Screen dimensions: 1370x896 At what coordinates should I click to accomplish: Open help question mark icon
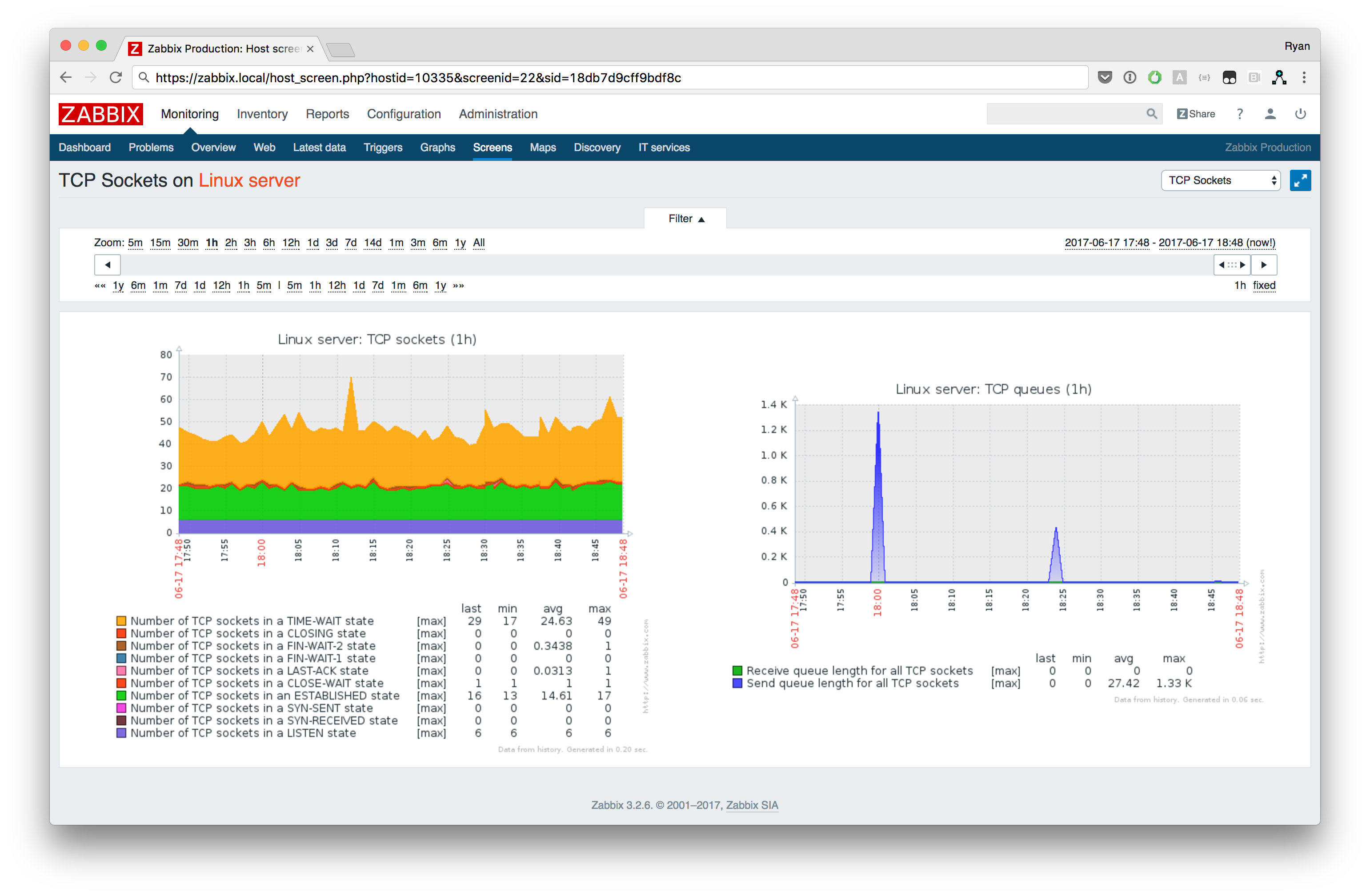click(1239, 114)
